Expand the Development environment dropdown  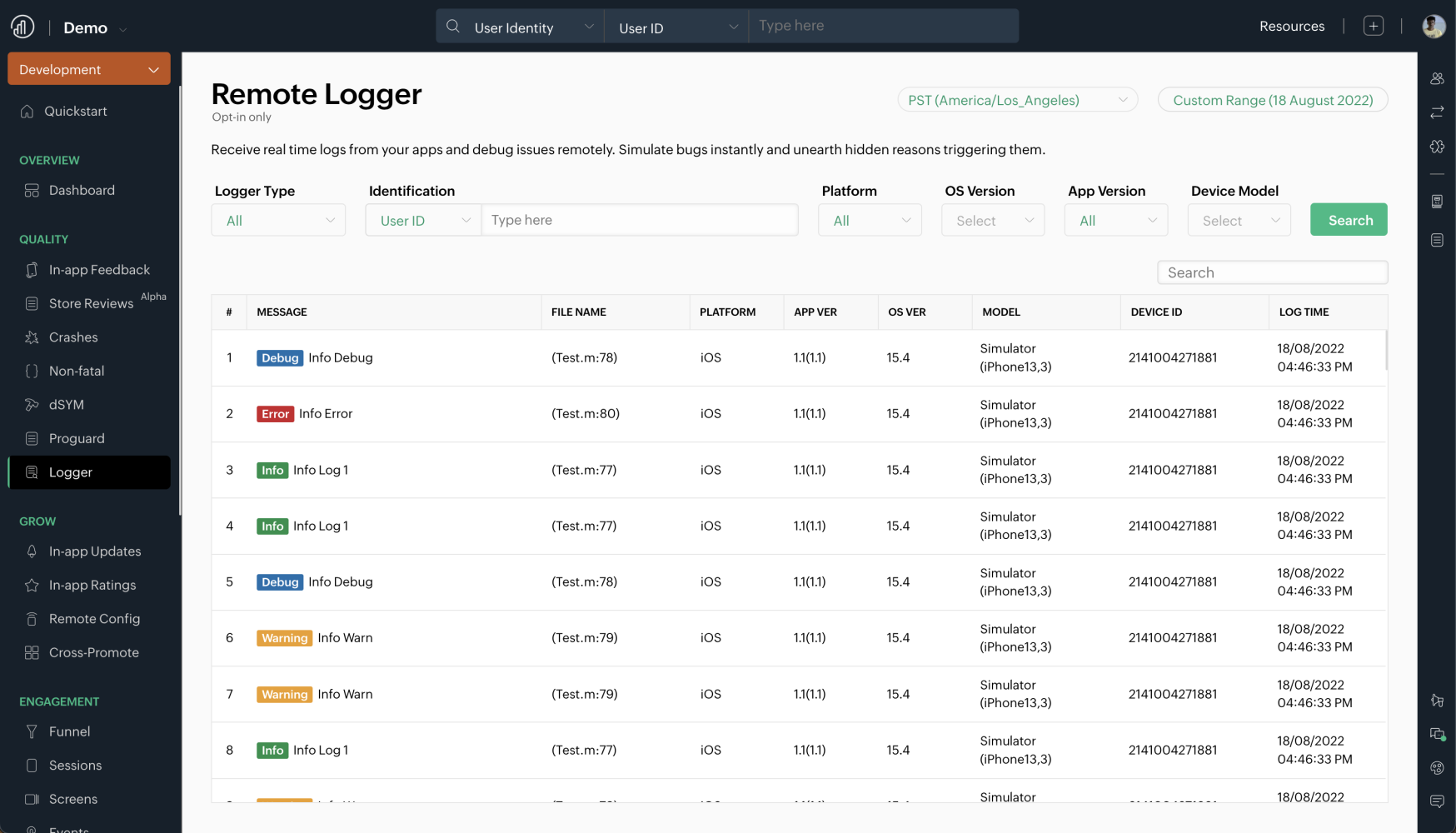89,69
